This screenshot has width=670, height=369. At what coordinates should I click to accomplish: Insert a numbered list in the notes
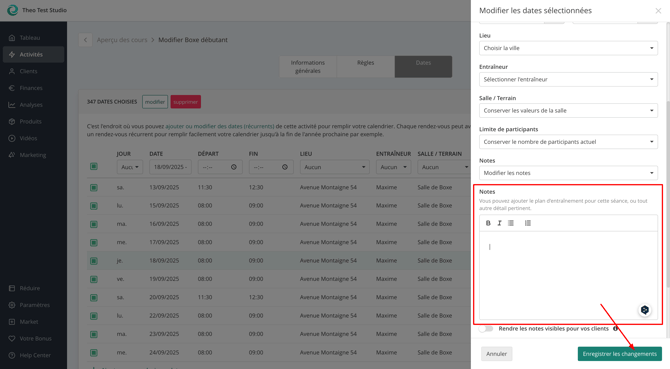pyautogui.click(x=528, y=223)
